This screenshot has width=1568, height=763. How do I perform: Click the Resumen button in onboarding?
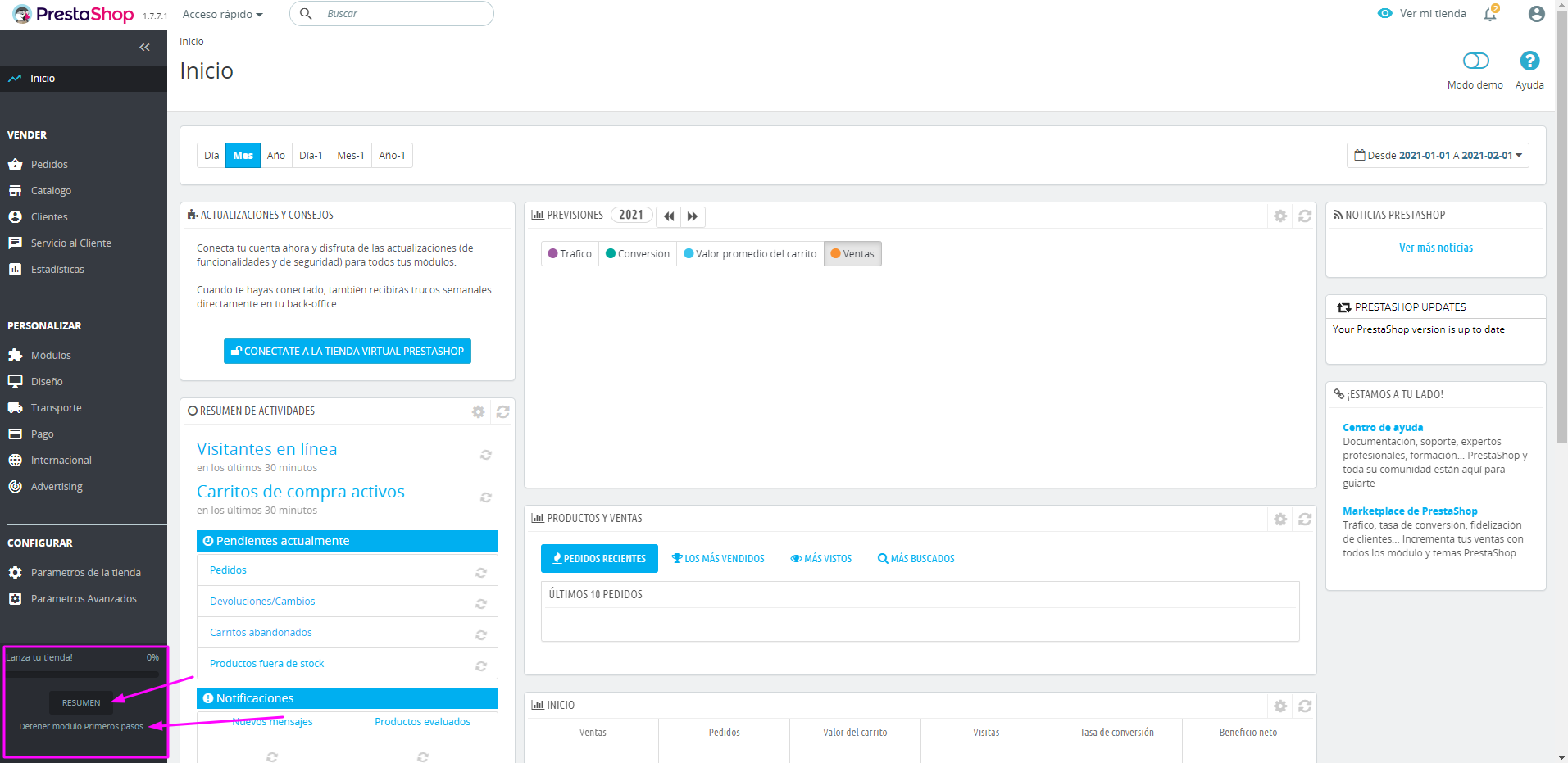click(x=81, y=703)
